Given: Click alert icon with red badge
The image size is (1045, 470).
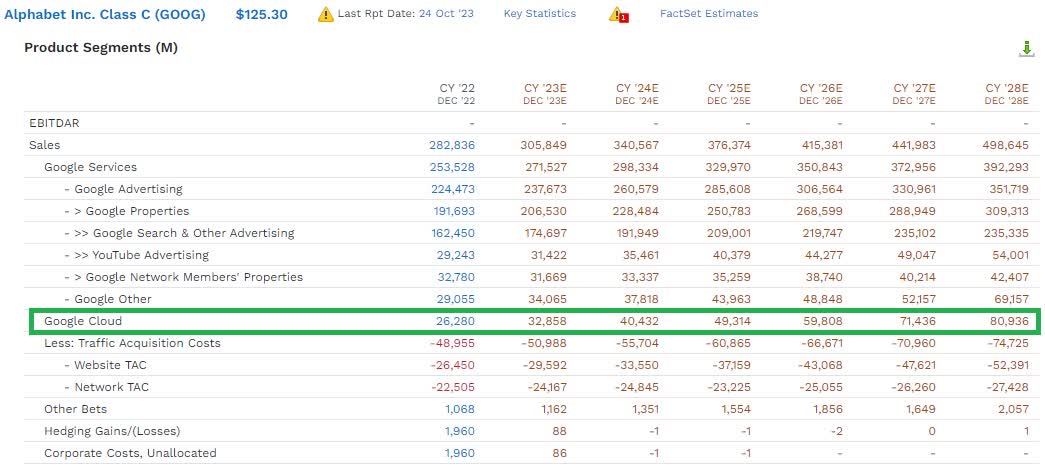Looking at the screenshot, I should coord(618,14).
